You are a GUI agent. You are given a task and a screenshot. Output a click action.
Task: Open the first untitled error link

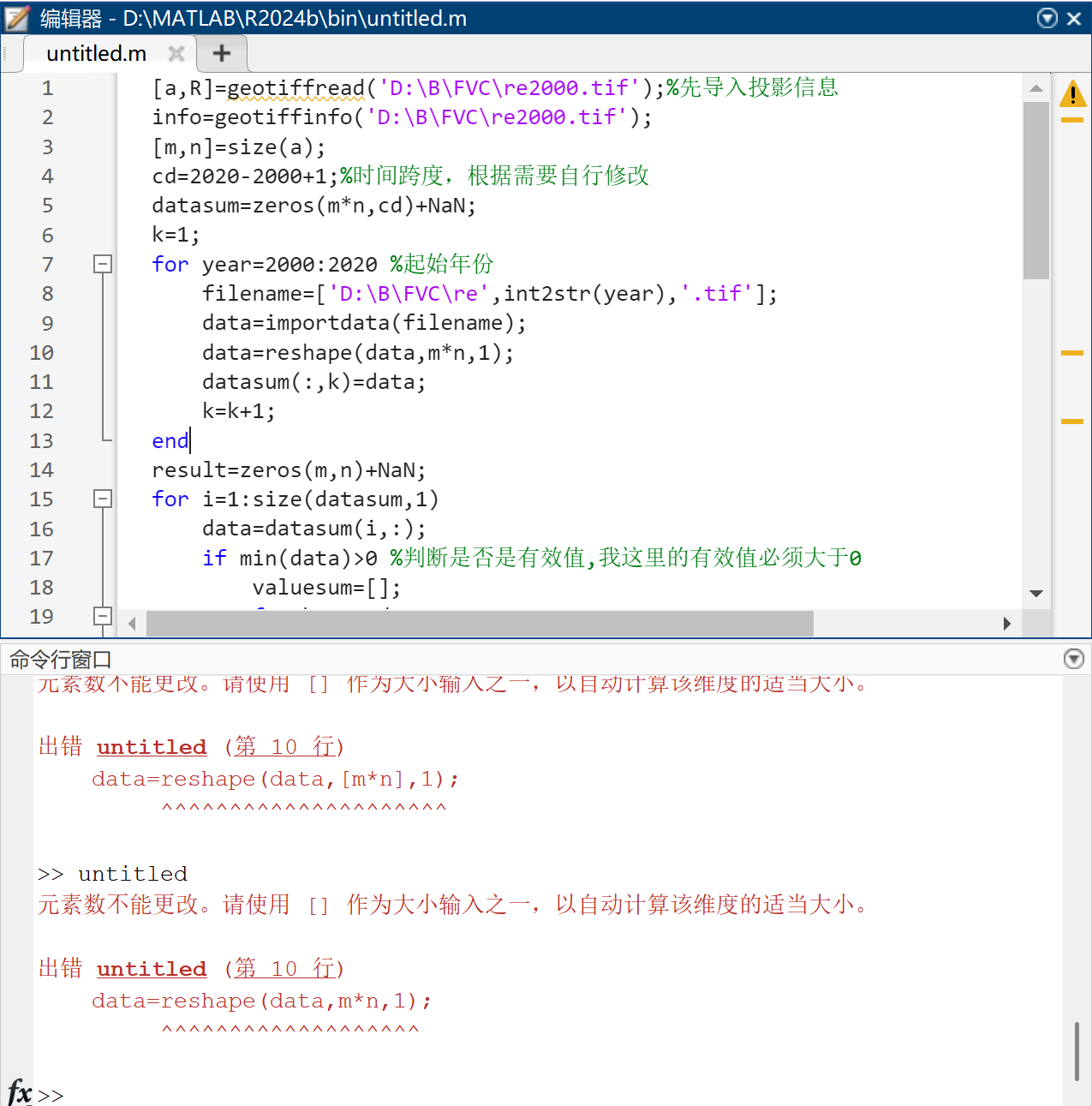pyautogui.click(x=152, y=747)
